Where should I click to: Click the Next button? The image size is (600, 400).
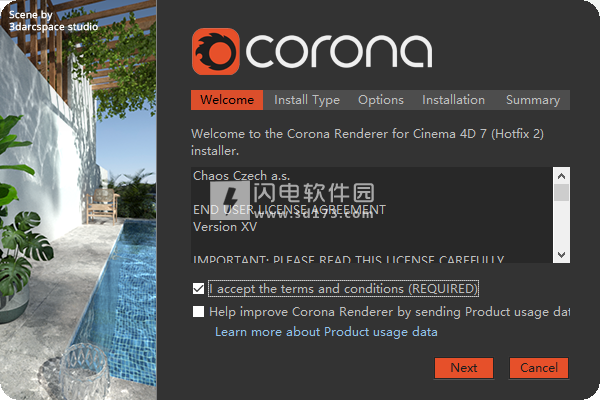click(464, 368)
